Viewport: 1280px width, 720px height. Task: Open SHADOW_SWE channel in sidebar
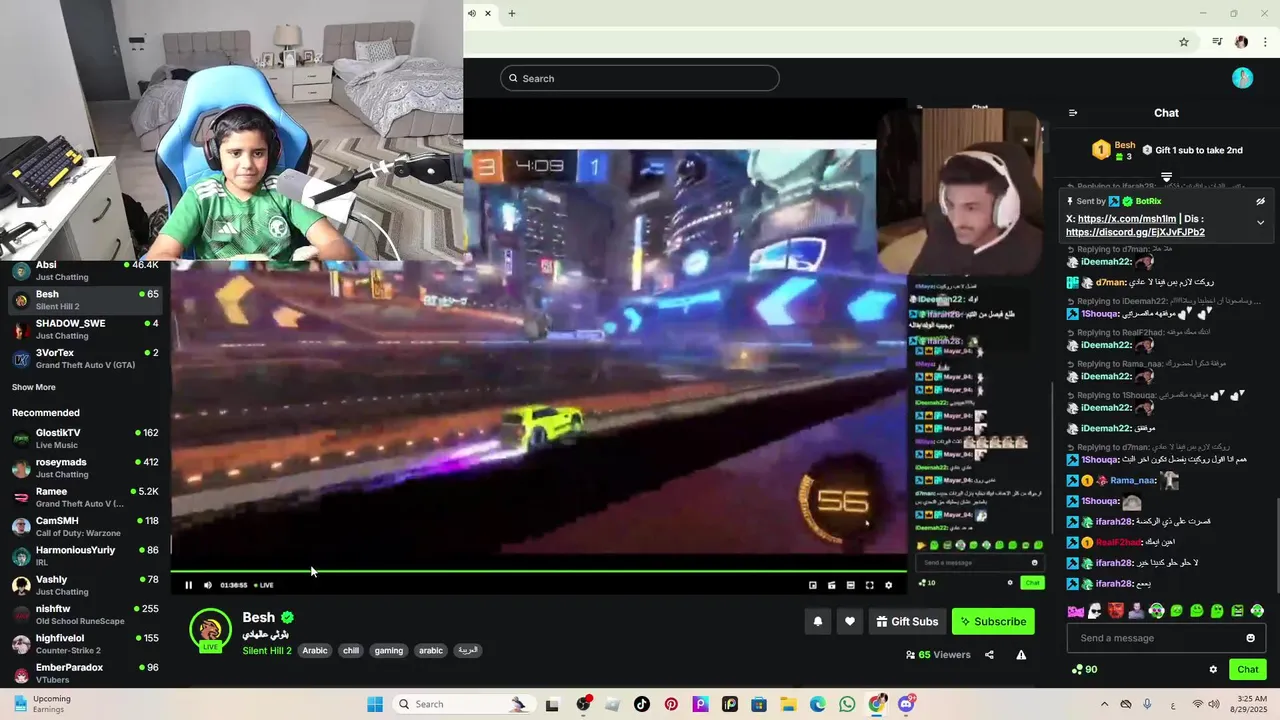85,329
